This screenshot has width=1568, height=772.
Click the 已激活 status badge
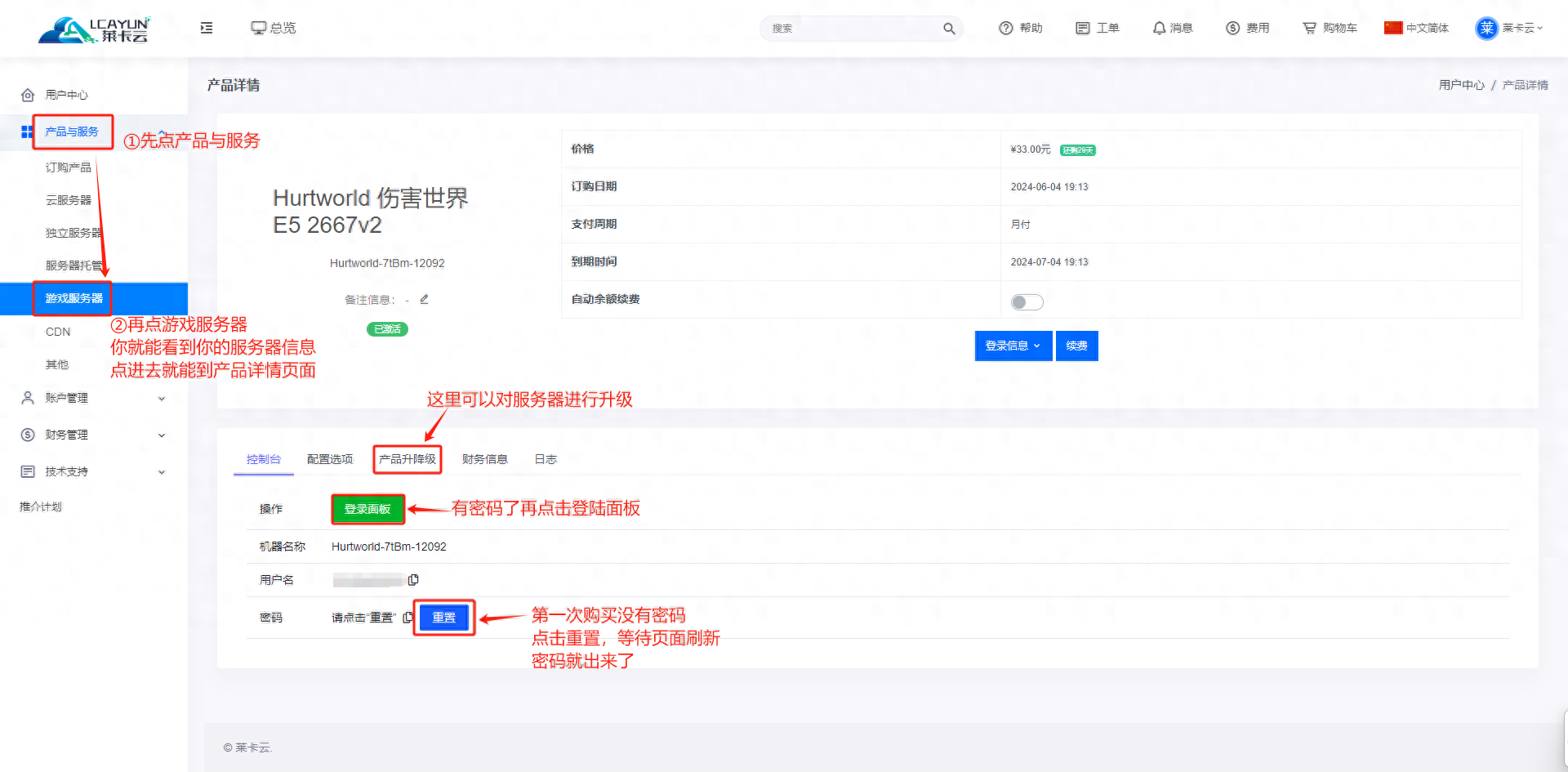[x=387, y=329]
